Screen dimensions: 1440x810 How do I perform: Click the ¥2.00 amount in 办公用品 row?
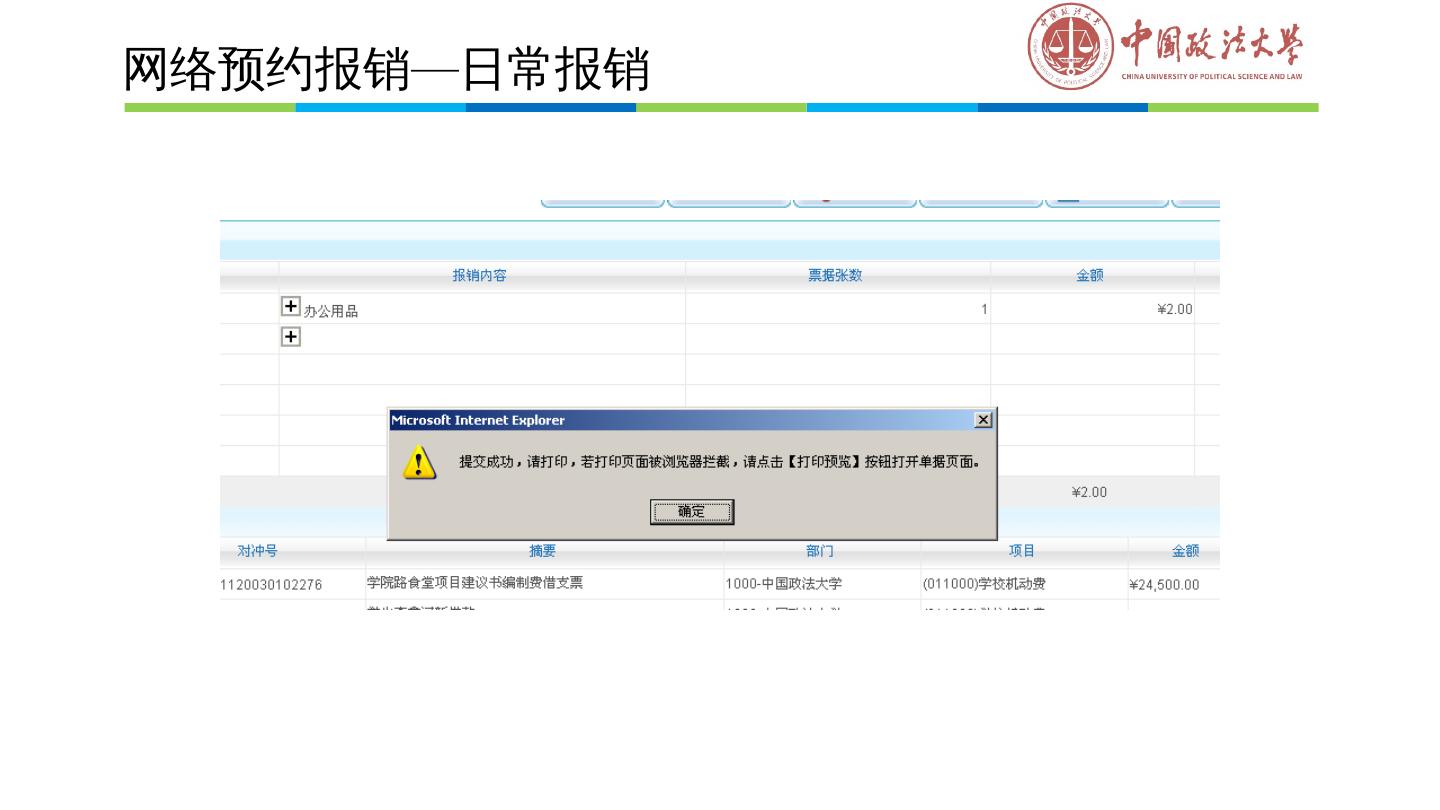[1175, 310]
